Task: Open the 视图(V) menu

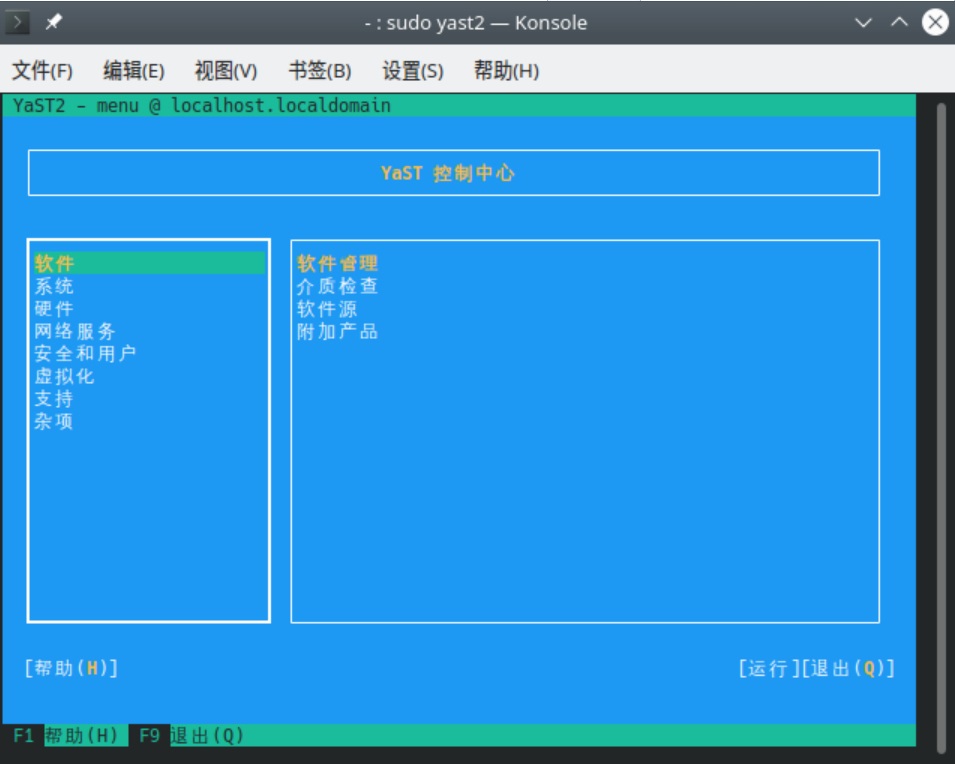Action: point(225,71)
